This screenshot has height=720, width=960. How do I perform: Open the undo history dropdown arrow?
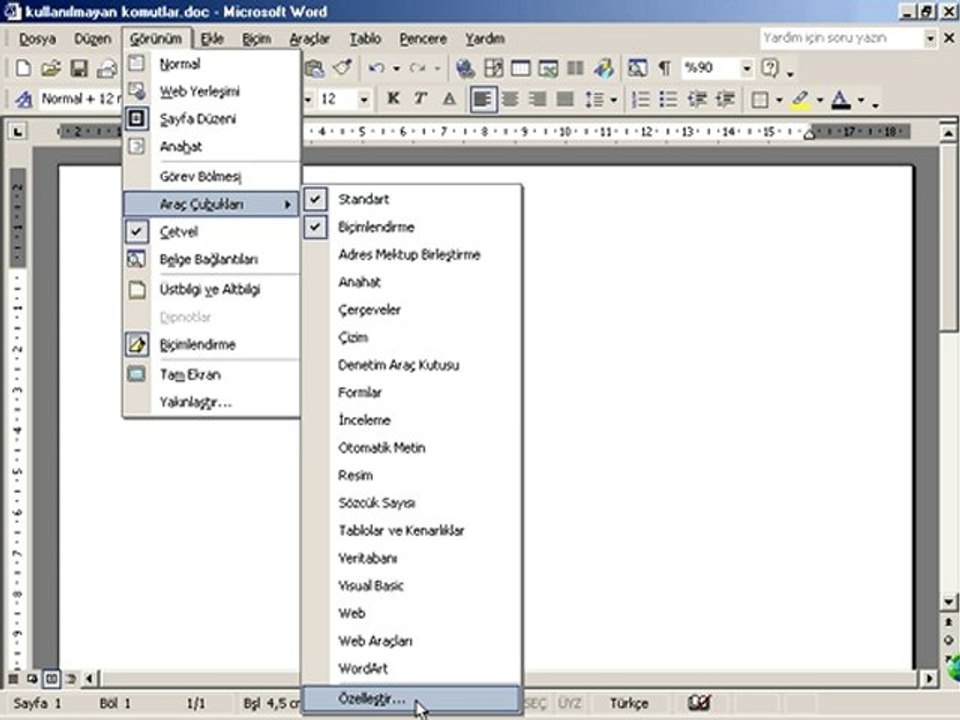click(396, 69)
